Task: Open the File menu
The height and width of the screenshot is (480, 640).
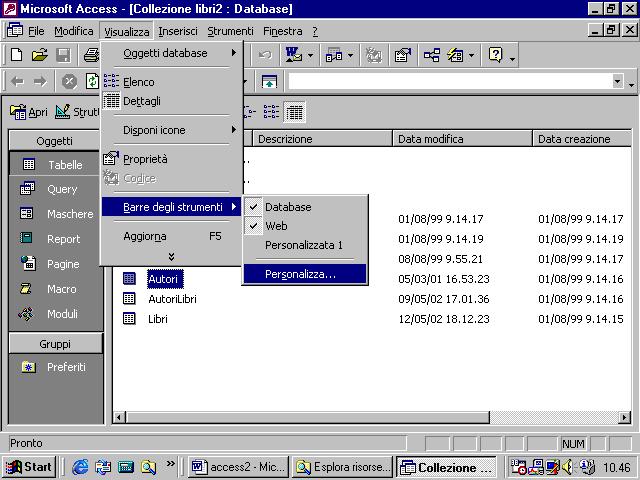Action: point(36,31)
